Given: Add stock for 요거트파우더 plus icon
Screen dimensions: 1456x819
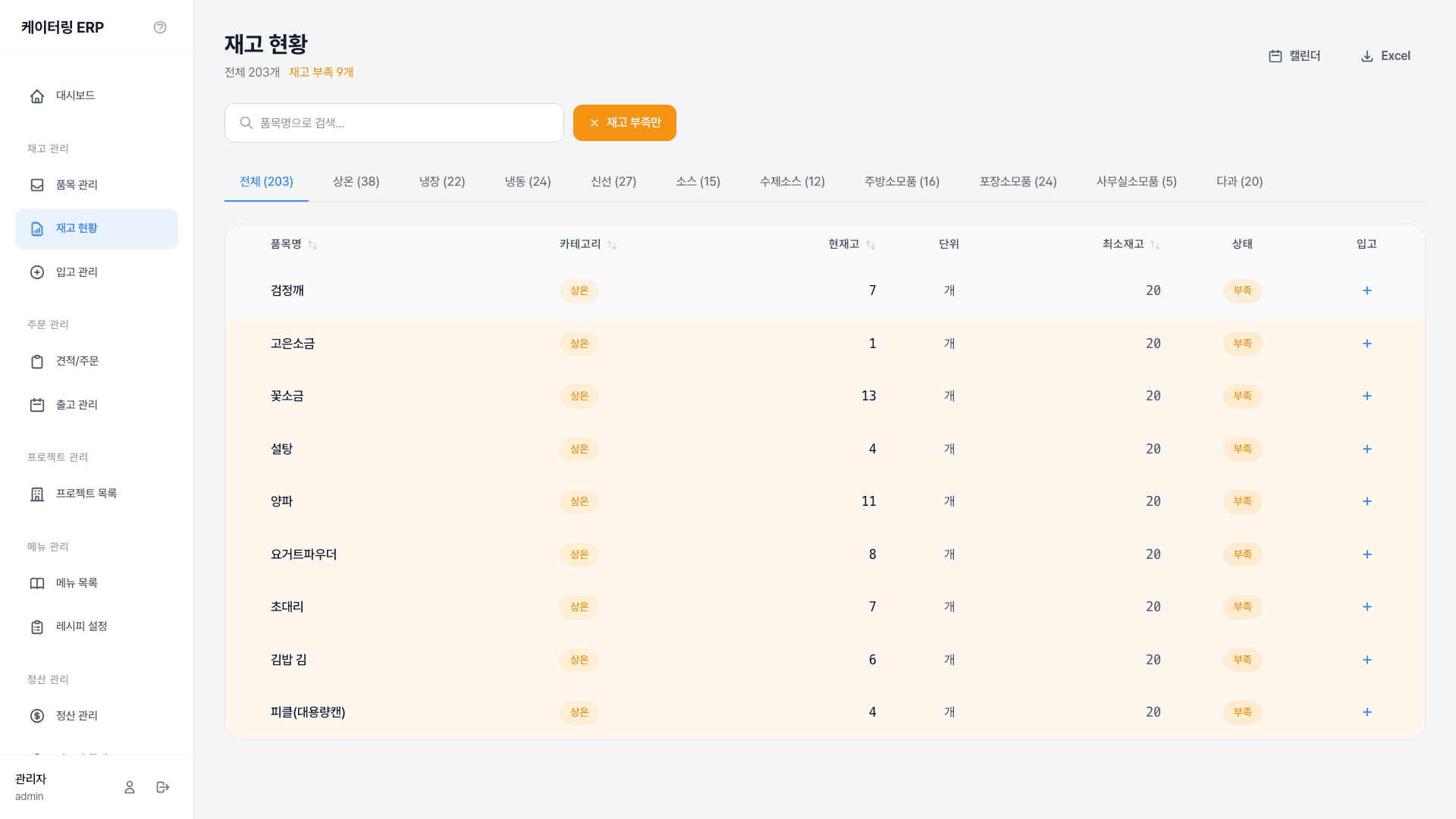Looking at the screenshot, I should 1367,554.
